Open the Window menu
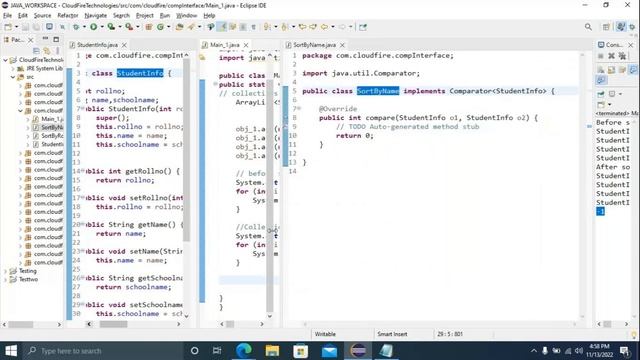The image size is (640, 360). click(187, 16)
